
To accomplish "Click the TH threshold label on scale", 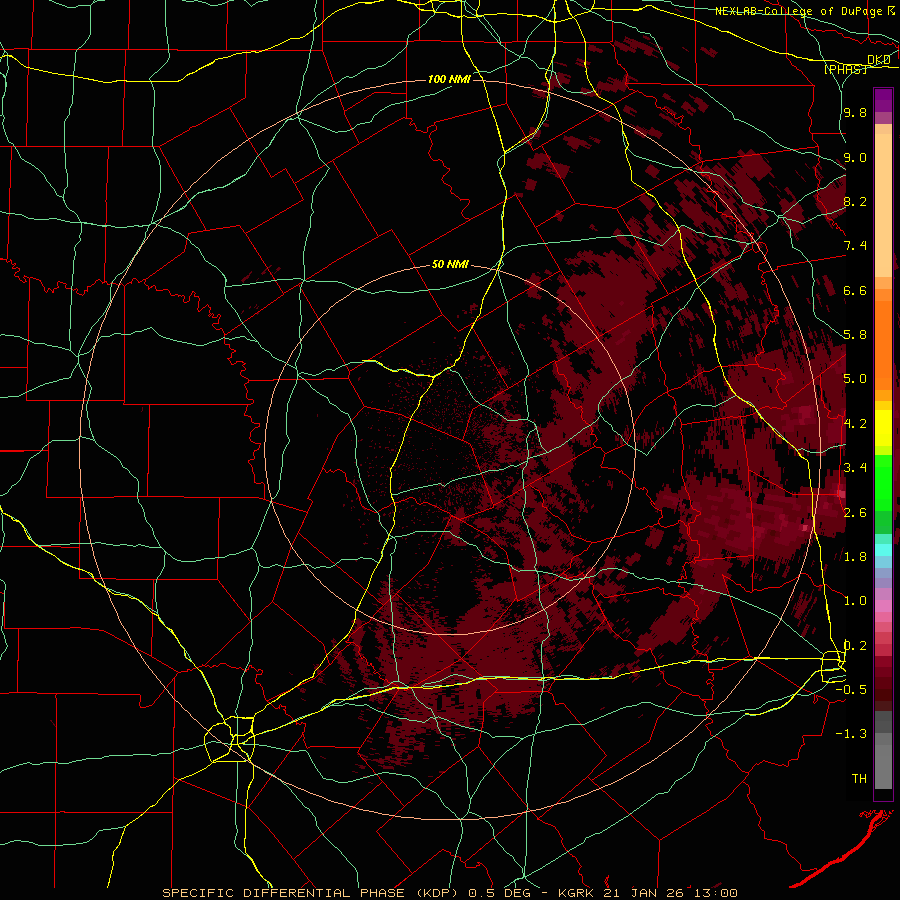I will (859, 778).
